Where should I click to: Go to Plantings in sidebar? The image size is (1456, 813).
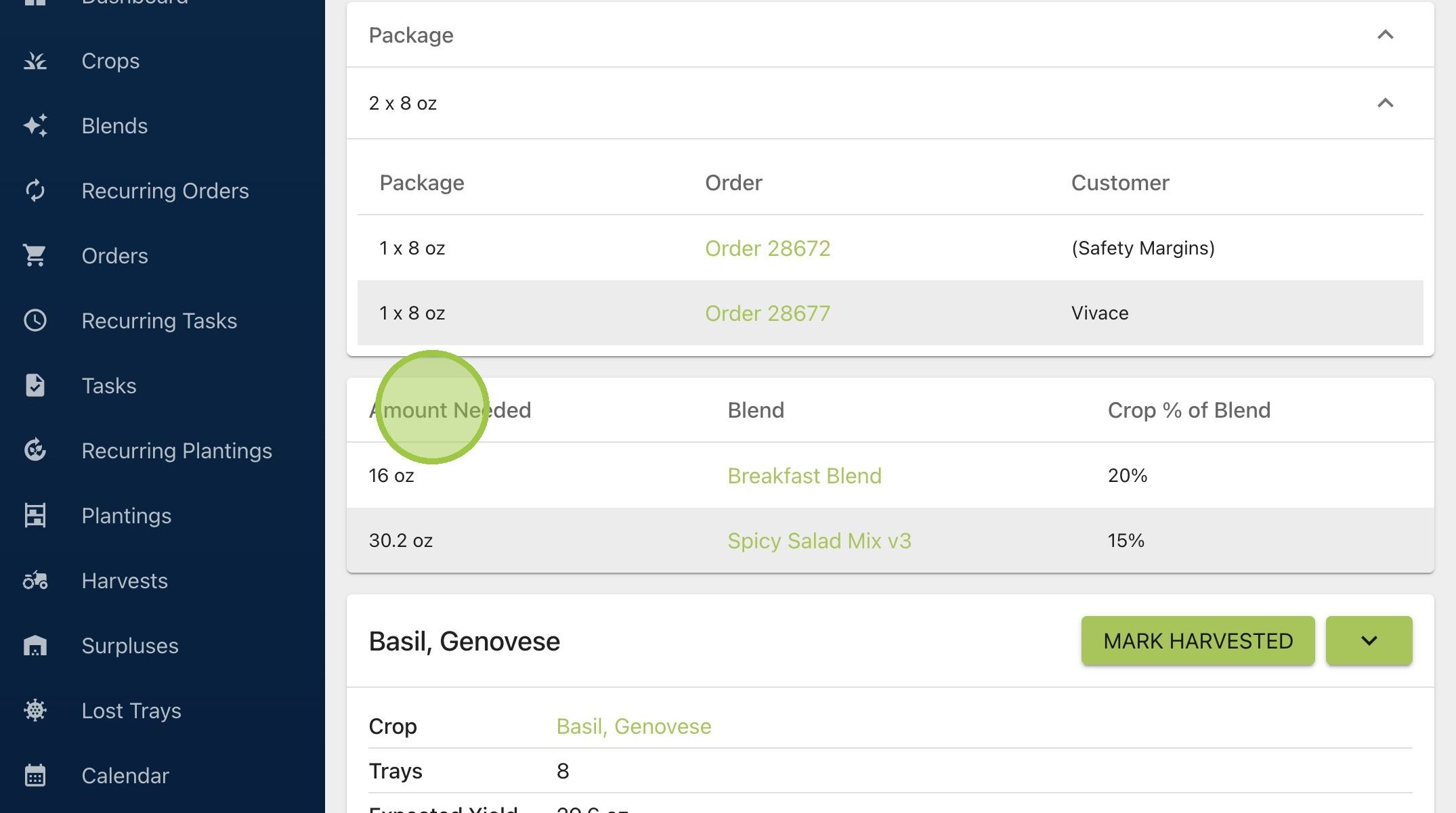127,516
